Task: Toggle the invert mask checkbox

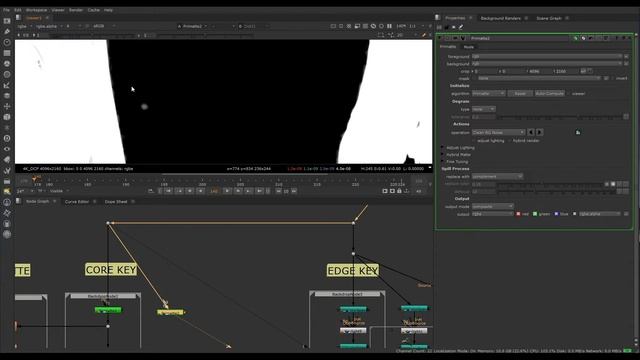Action: [613, 78]
